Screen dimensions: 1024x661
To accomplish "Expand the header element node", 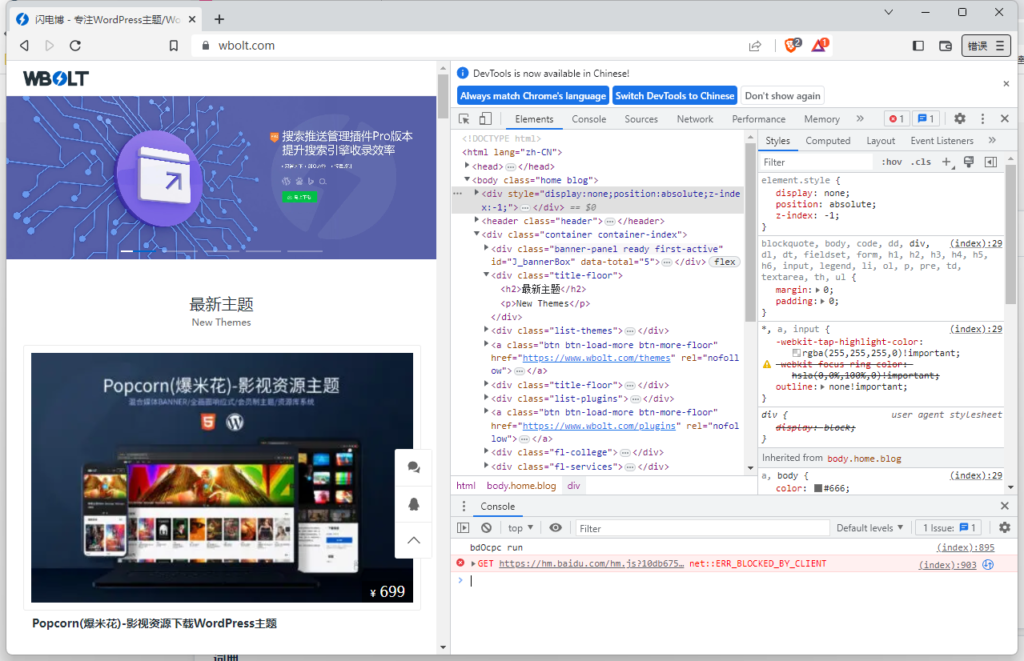I will click(x=477, y=221).
